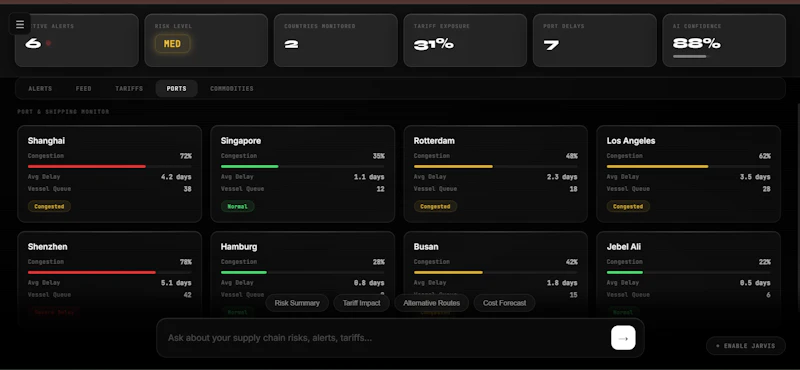Image resolution: width=800 pixels, height=370 pixels.
Task: Open the Tariff Exposure stat card
Action: (465, 40)
